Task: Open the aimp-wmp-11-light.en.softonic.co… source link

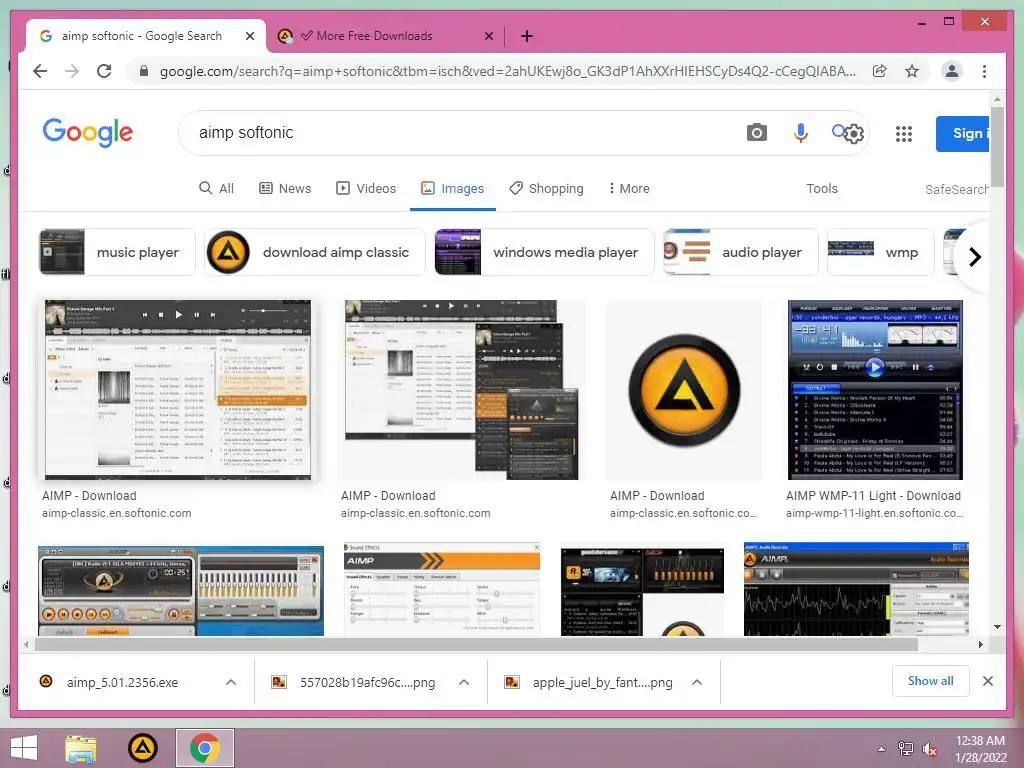Action: (x=874, y=513)
